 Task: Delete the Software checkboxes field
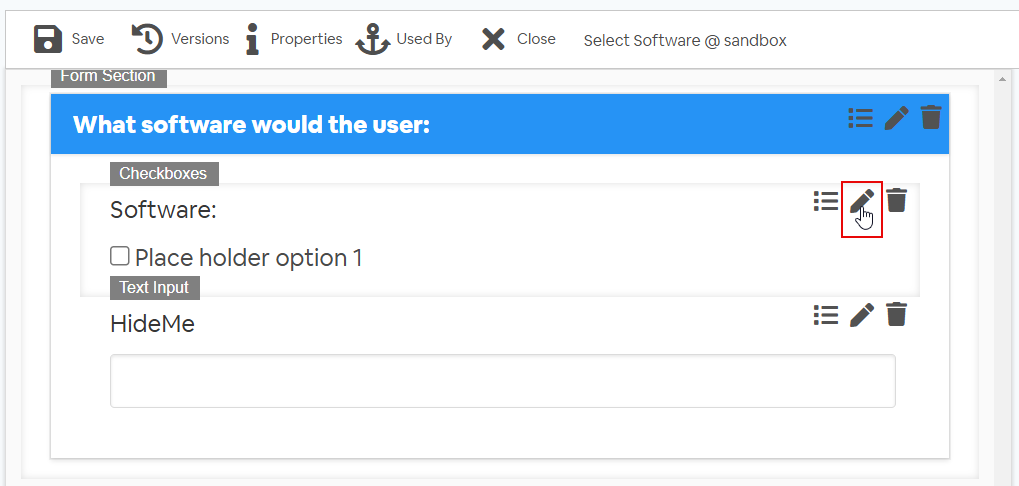896,200
